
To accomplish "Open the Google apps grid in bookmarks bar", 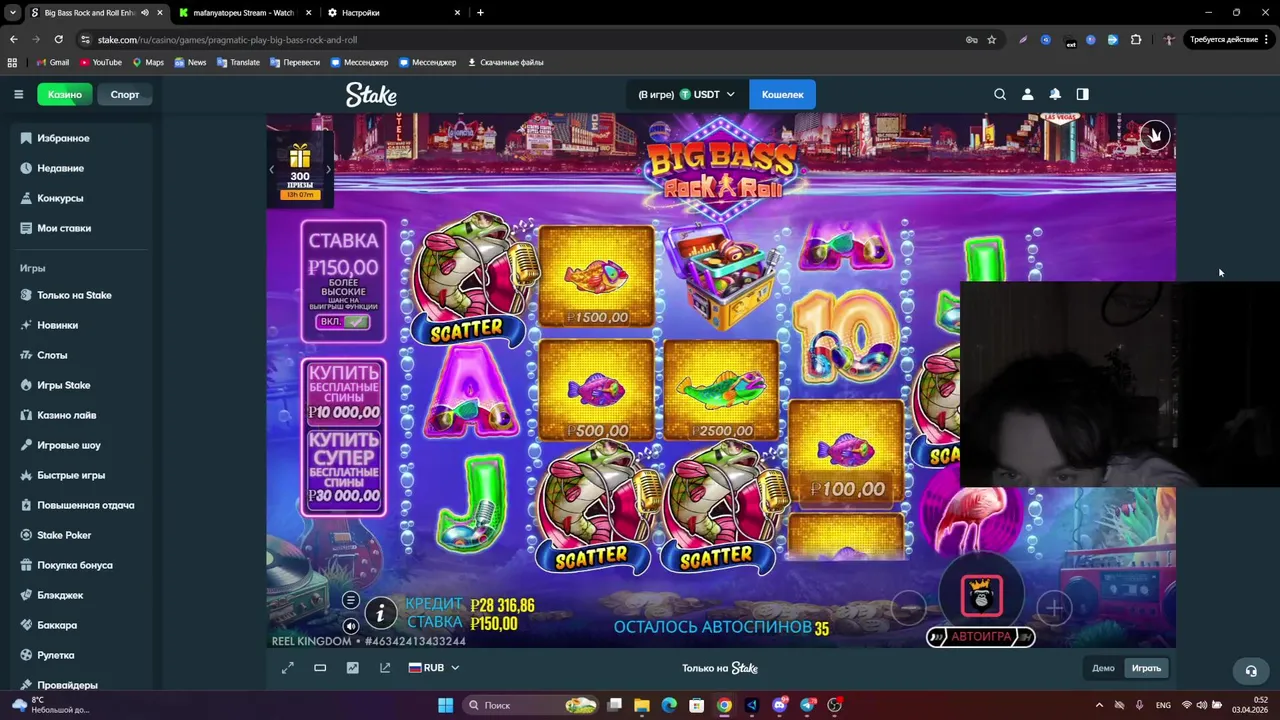I will point(12,62).
